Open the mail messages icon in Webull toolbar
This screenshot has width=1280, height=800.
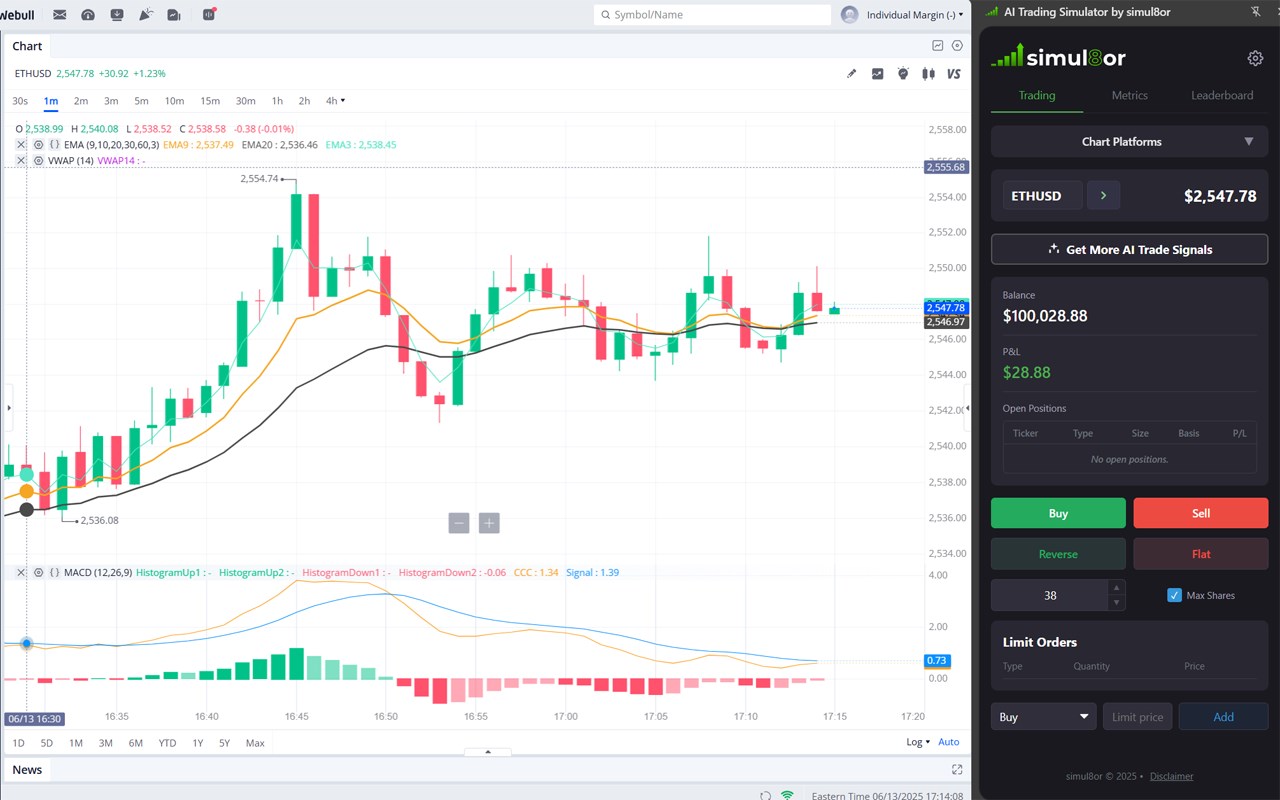click(60, 15)
